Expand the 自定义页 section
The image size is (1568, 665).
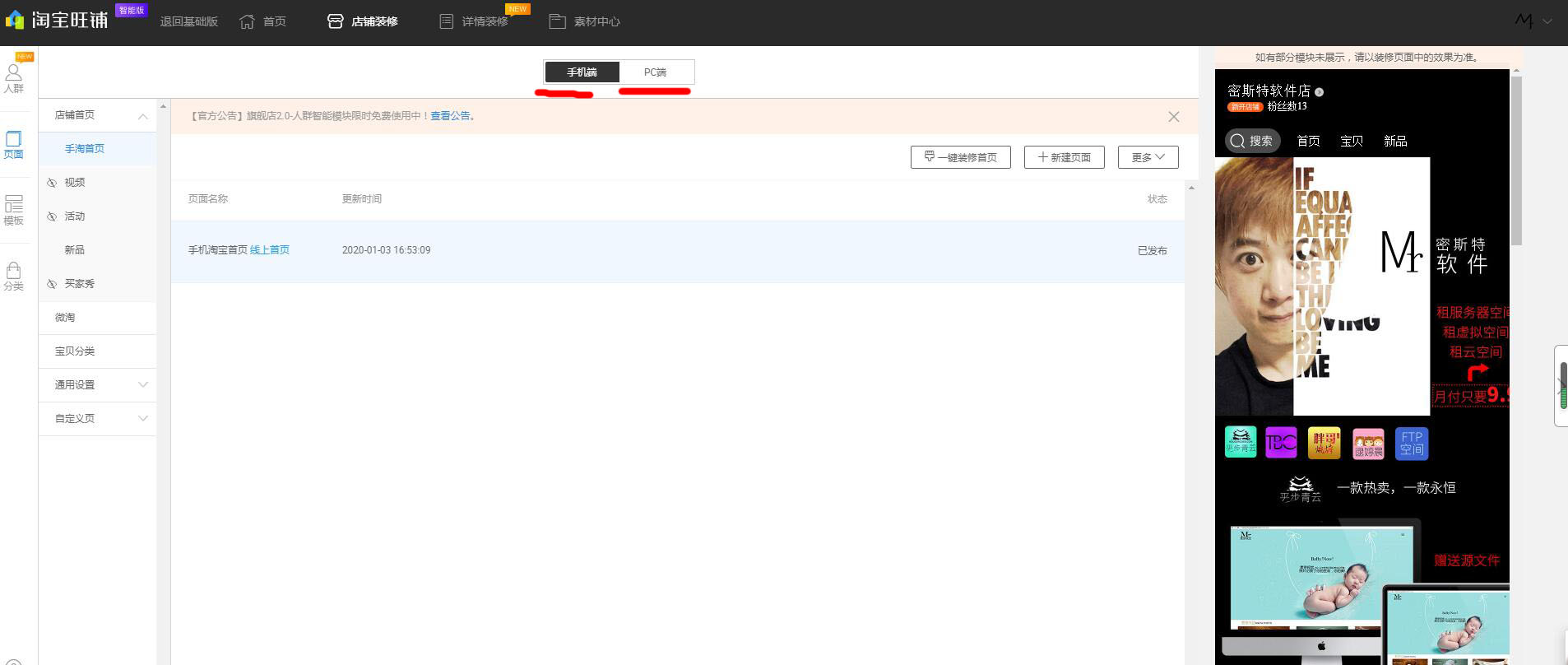(143, 419)
